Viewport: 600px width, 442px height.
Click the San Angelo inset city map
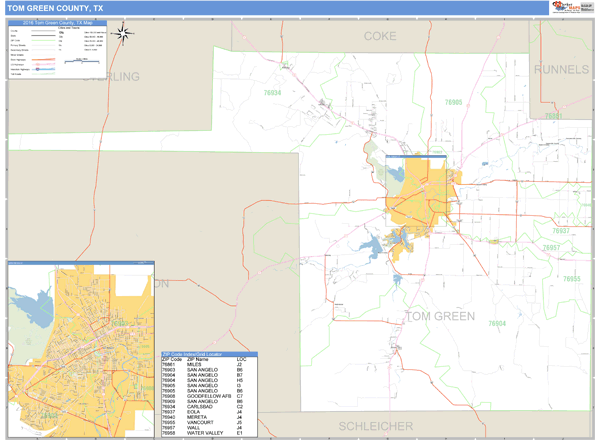tap(81, 351)
